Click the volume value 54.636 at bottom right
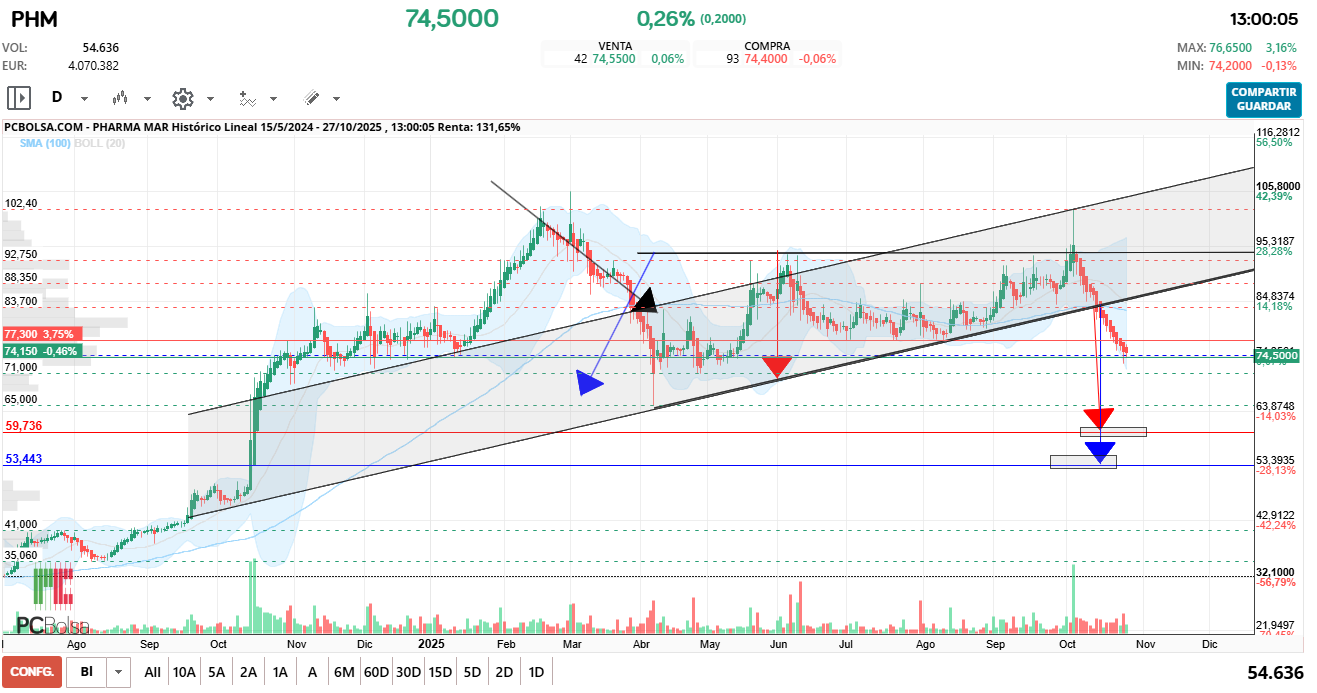This screenshot has width=1317, height=693. pyautogui.click(x=1276, y=673)
